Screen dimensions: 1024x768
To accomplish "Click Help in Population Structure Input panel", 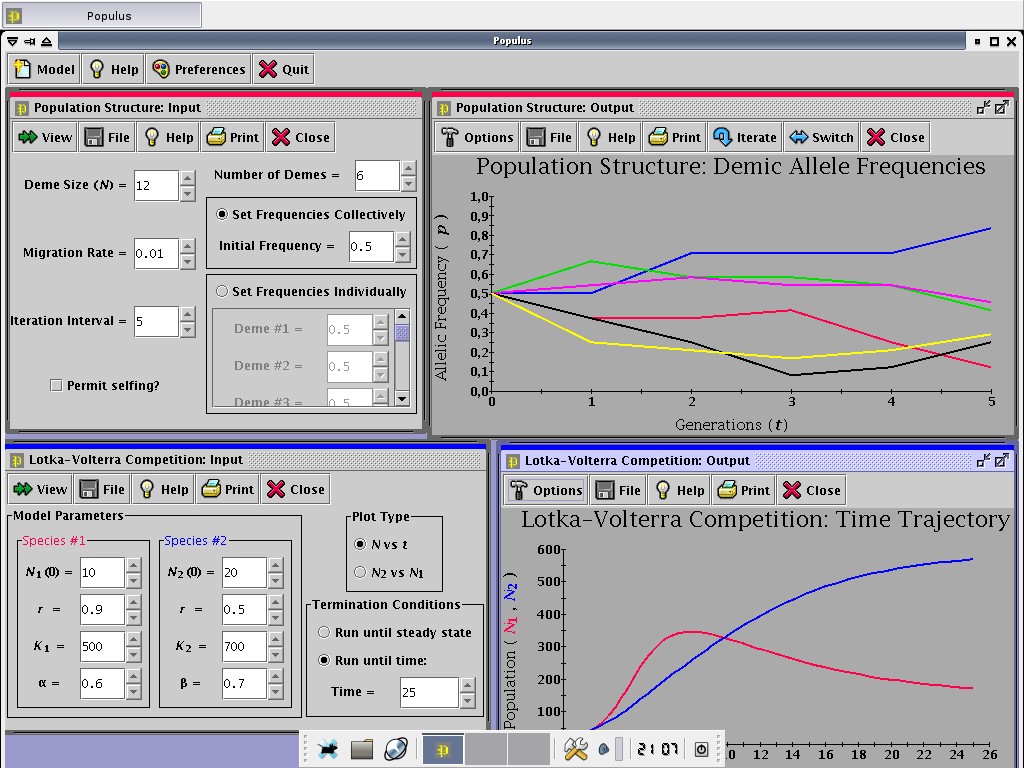I will click(168, 137).
